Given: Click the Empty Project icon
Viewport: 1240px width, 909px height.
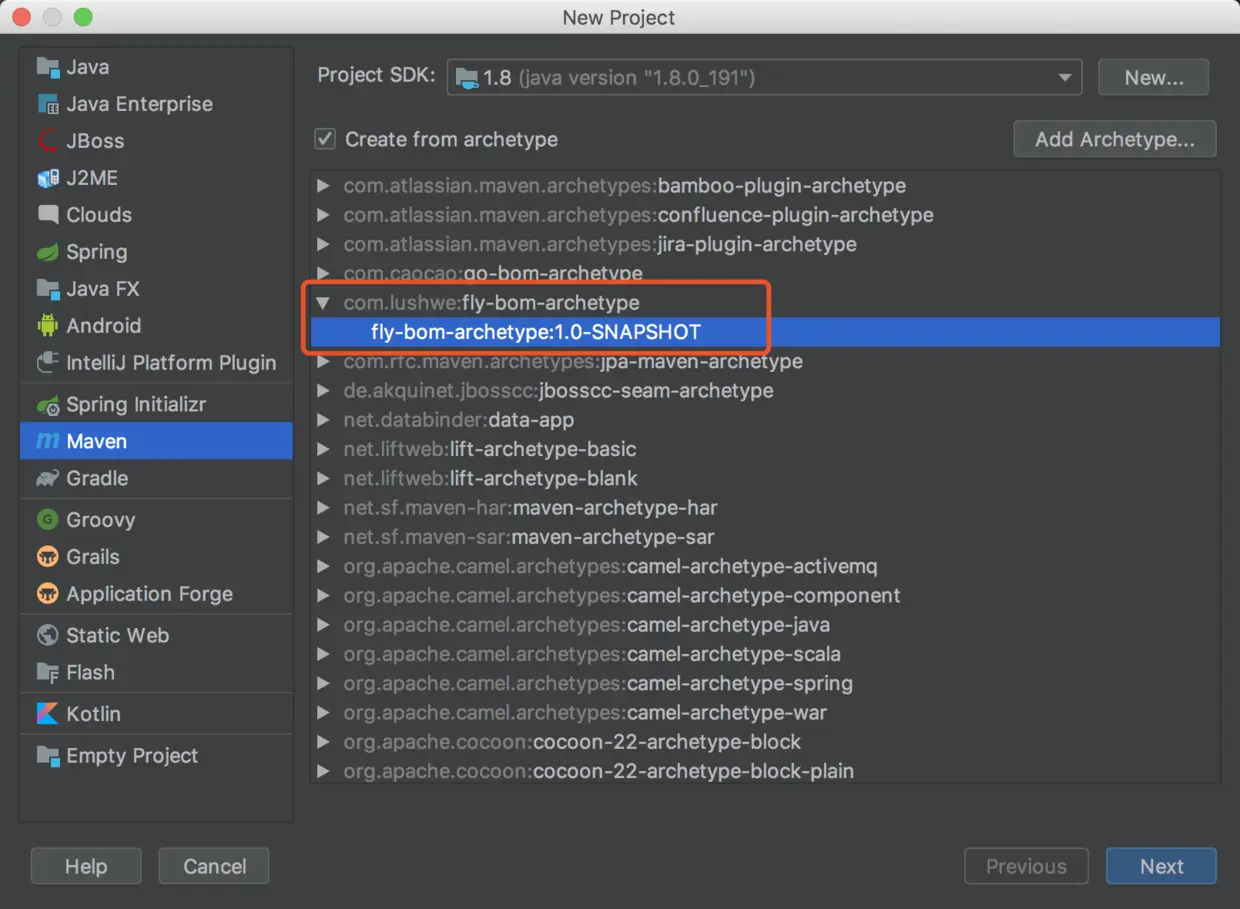Looking at the screenshot, I should tap(48, 756).
